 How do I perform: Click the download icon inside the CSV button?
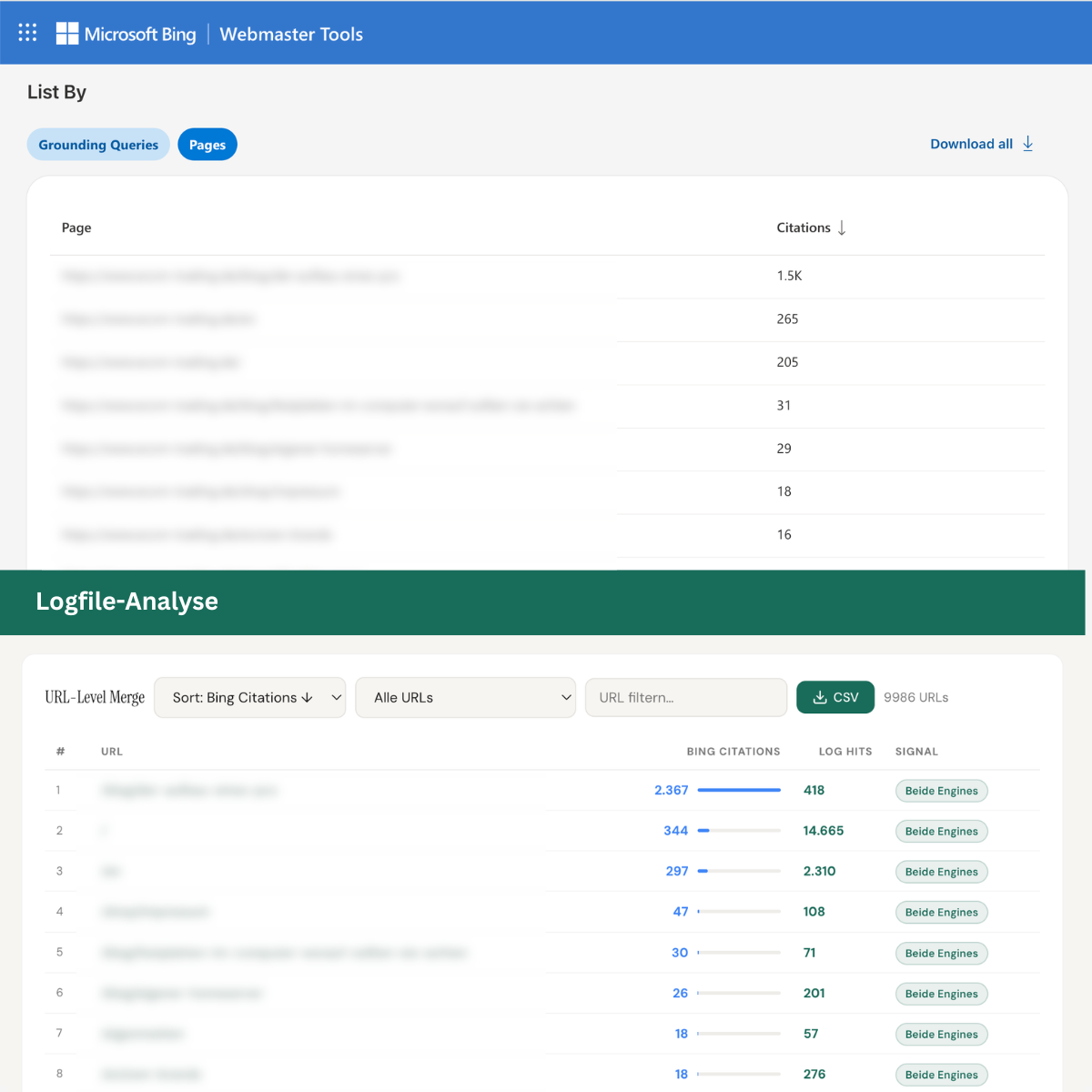(x=817, y=697)
